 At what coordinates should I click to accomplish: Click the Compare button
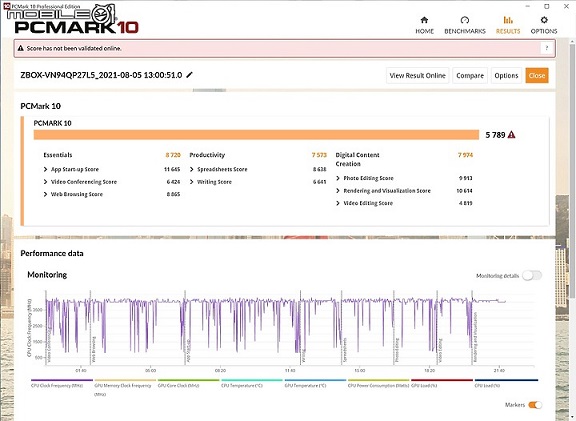click(470, 75)
